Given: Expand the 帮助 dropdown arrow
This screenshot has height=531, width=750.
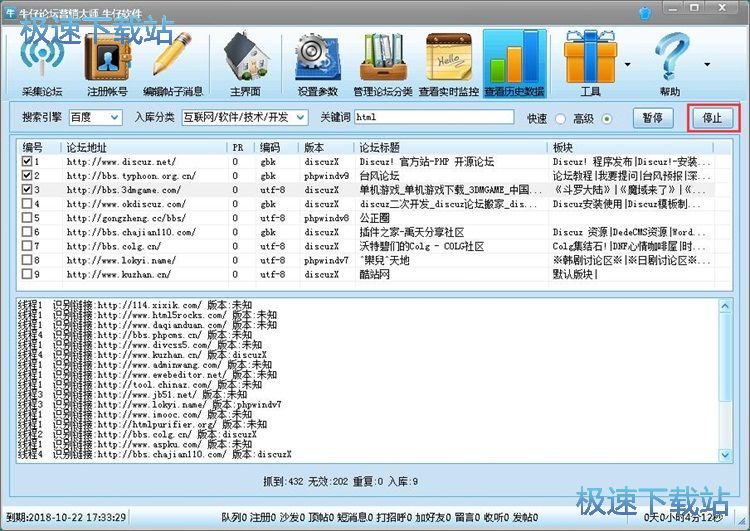Looking at the screenshot, I should [x=707, y=65].
